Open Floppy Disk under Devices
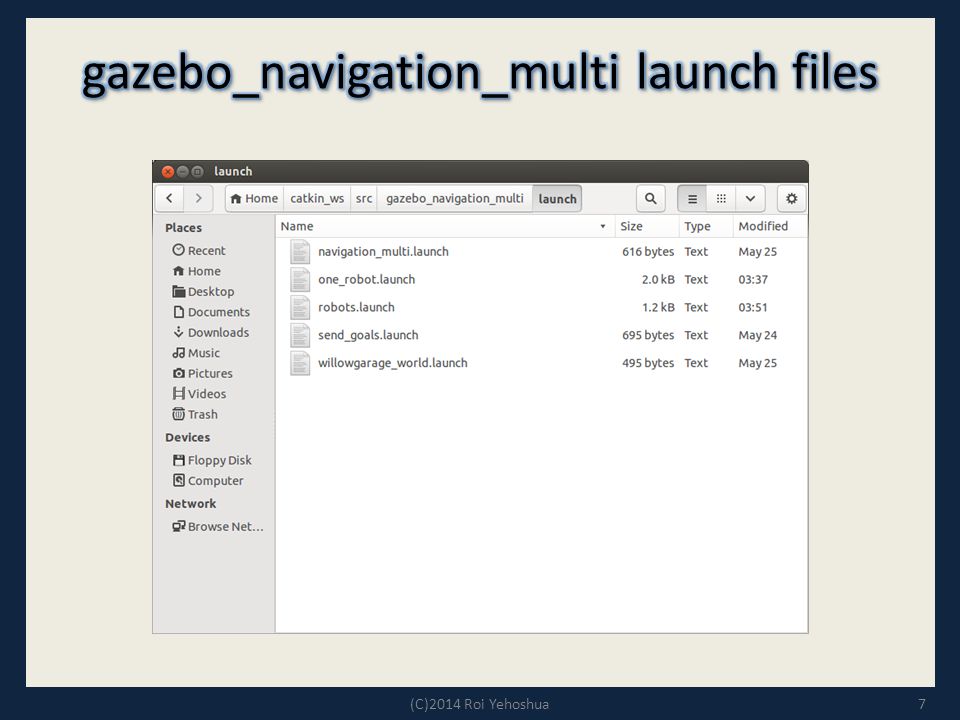 click(212, 460)
